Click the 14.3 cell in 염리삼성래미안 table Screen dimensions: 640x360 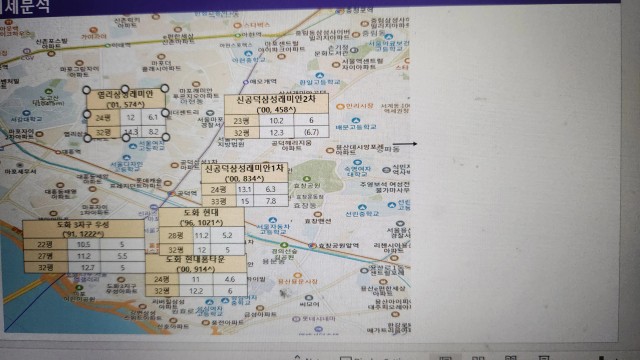(x=131, y=132)
